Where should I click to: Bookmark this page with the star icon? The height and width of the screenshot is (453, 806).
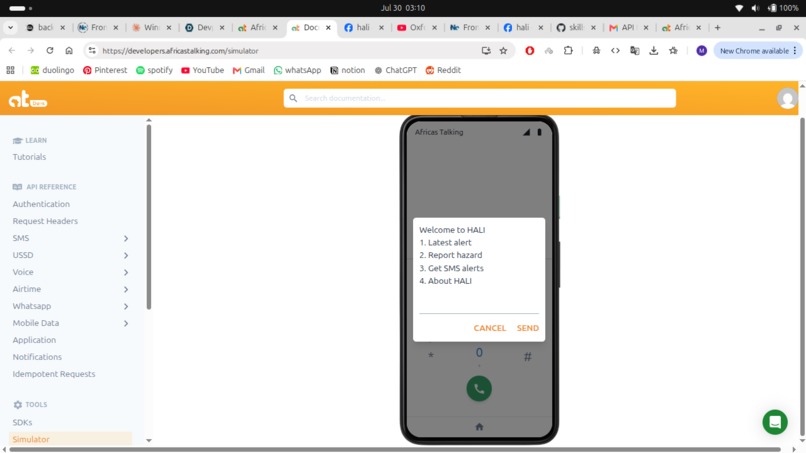503,50
